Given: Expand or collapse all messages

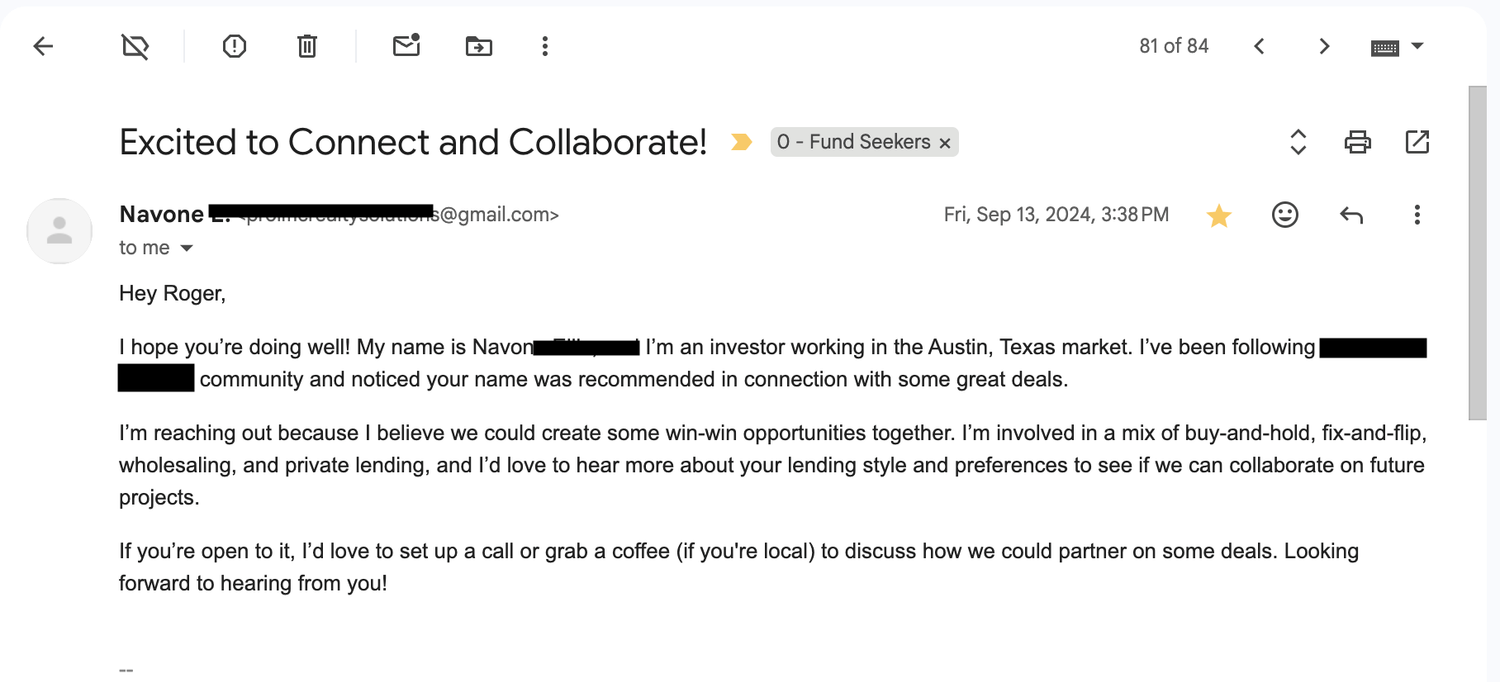Looking at the screenshot, I should point(1298,142).
